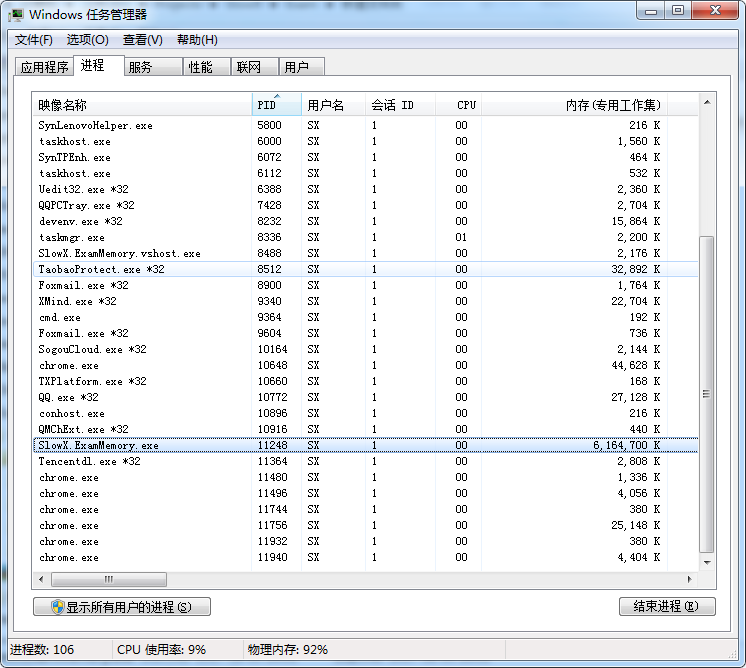Select the cmd.exe process
The image size is (746, 668).
coord(365,317)
